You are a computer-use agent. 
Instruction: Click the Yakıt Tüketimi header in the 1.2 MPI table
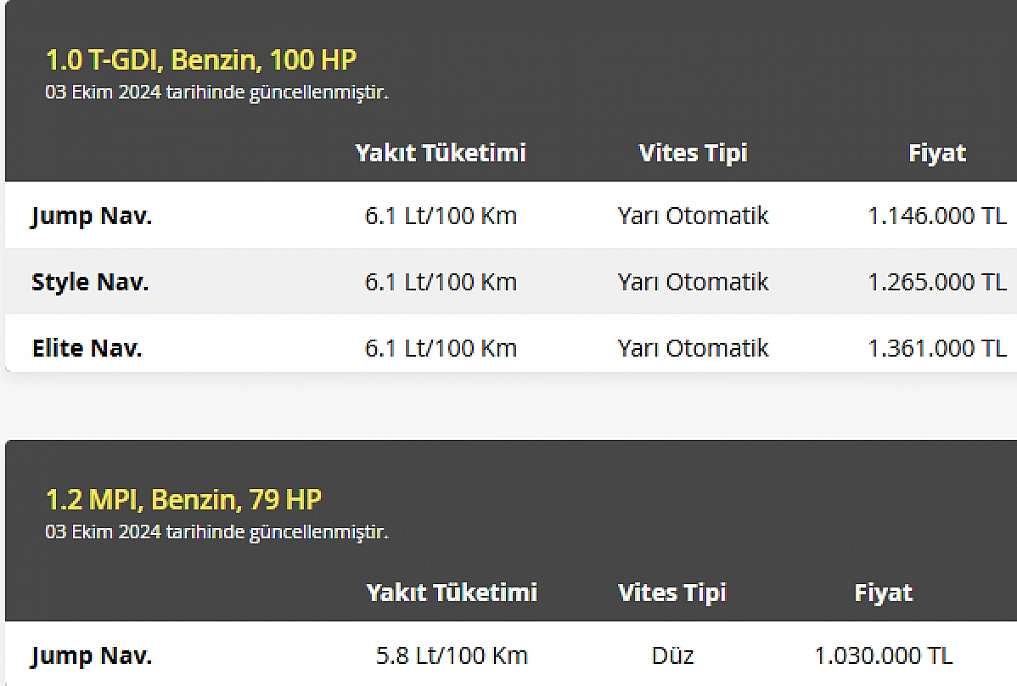[452, 592]
